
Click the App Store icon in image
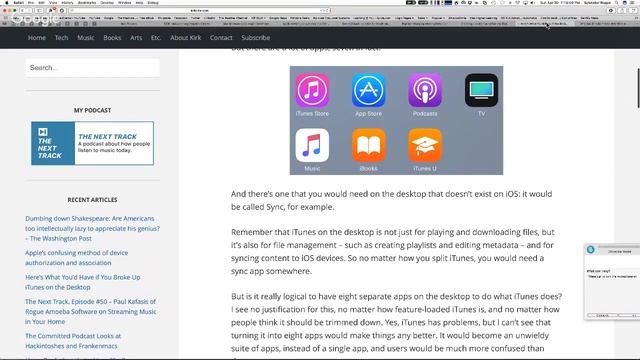point(369,90)
